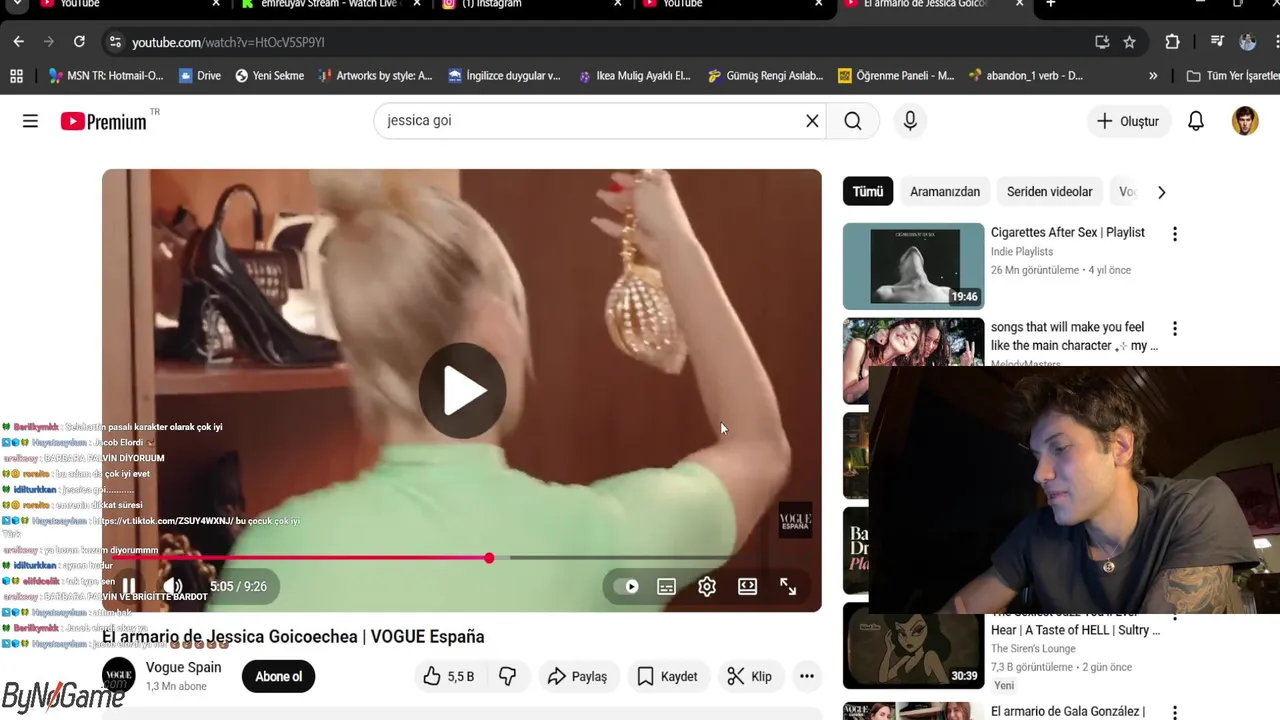This screenshot has height=720, width=1280.
Task: Open the browser extensions puzzle icon
Action: pyautogui.click(x=1172, y=42)
